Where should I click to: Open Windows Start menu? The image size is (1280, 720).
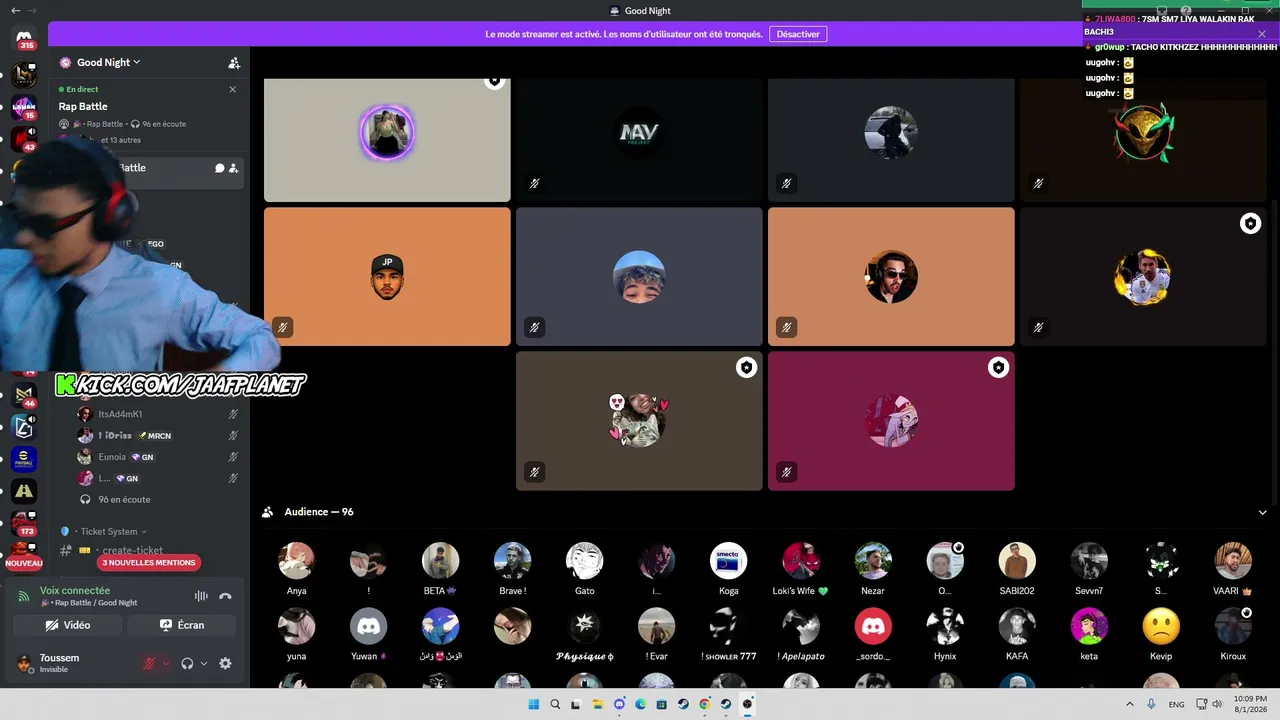coord(534,704)
